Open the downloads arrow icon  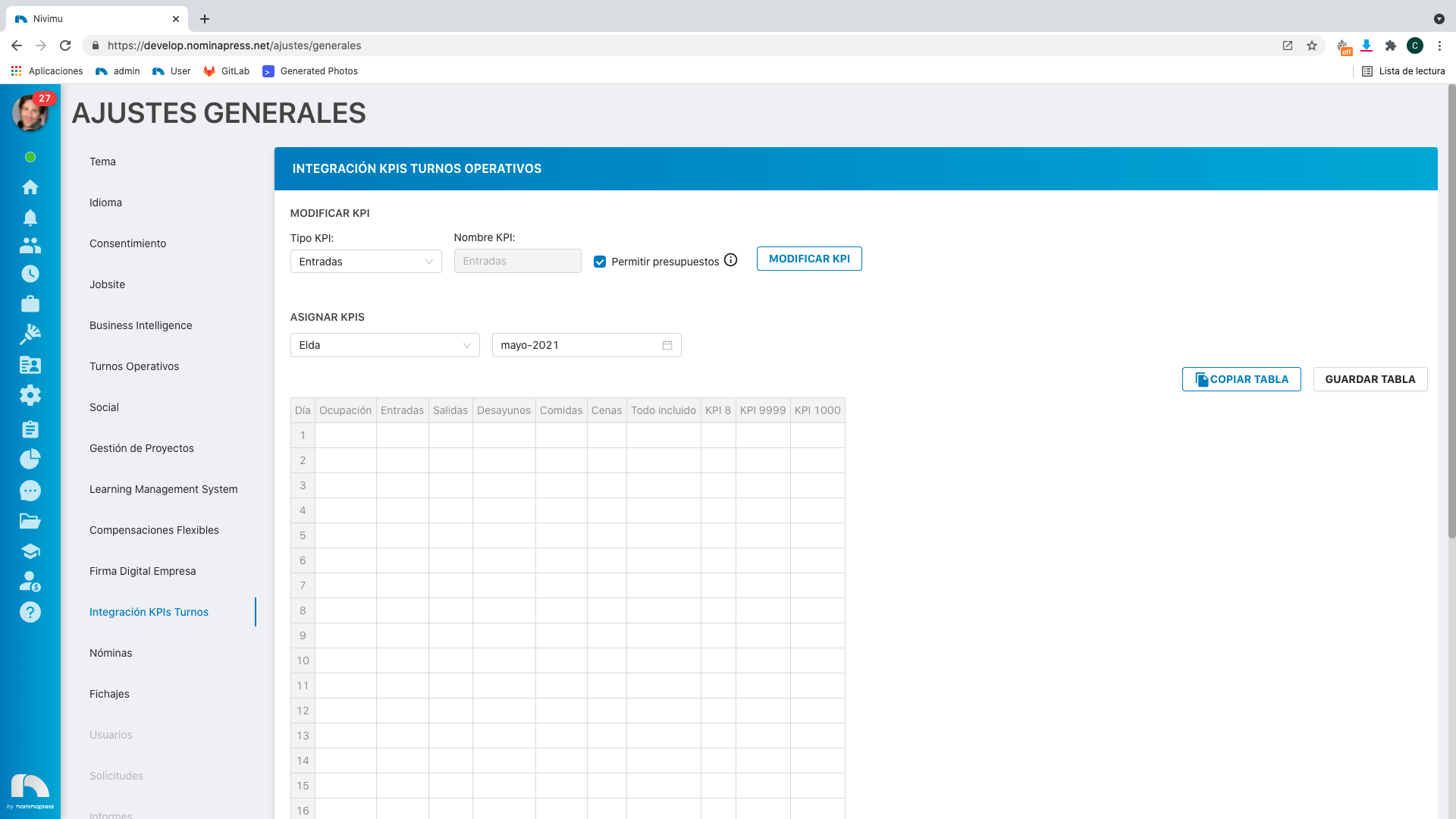(x=1367, y=45)
